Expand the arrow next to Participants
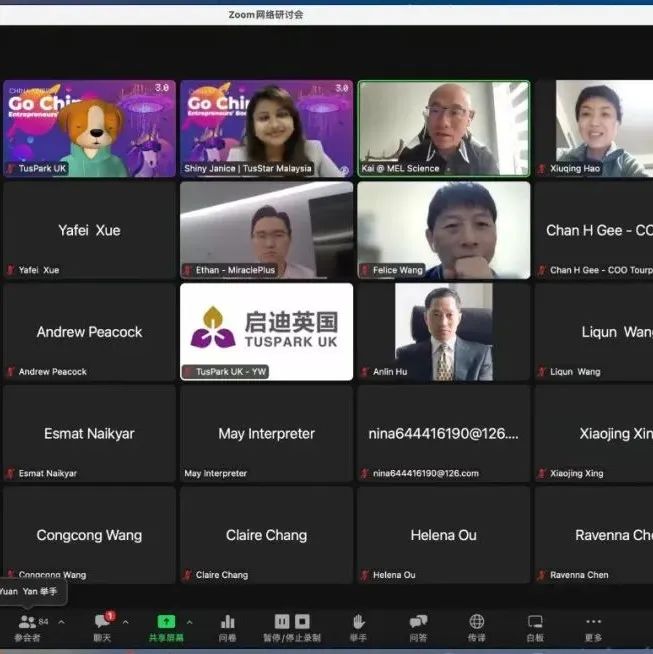Screen dimensions: 653x654 61,622
